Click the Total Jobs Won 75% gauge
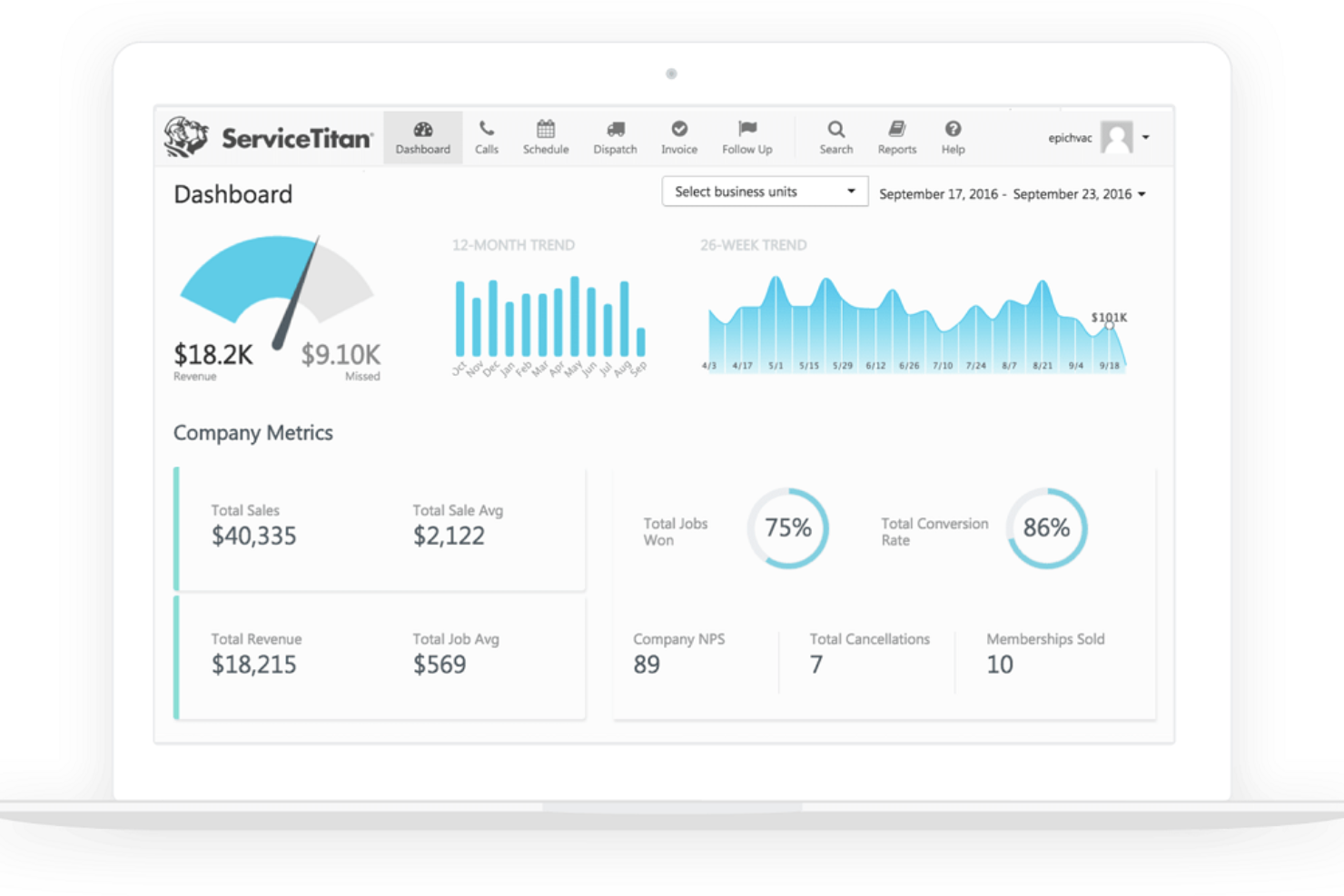 click(788, 528)
